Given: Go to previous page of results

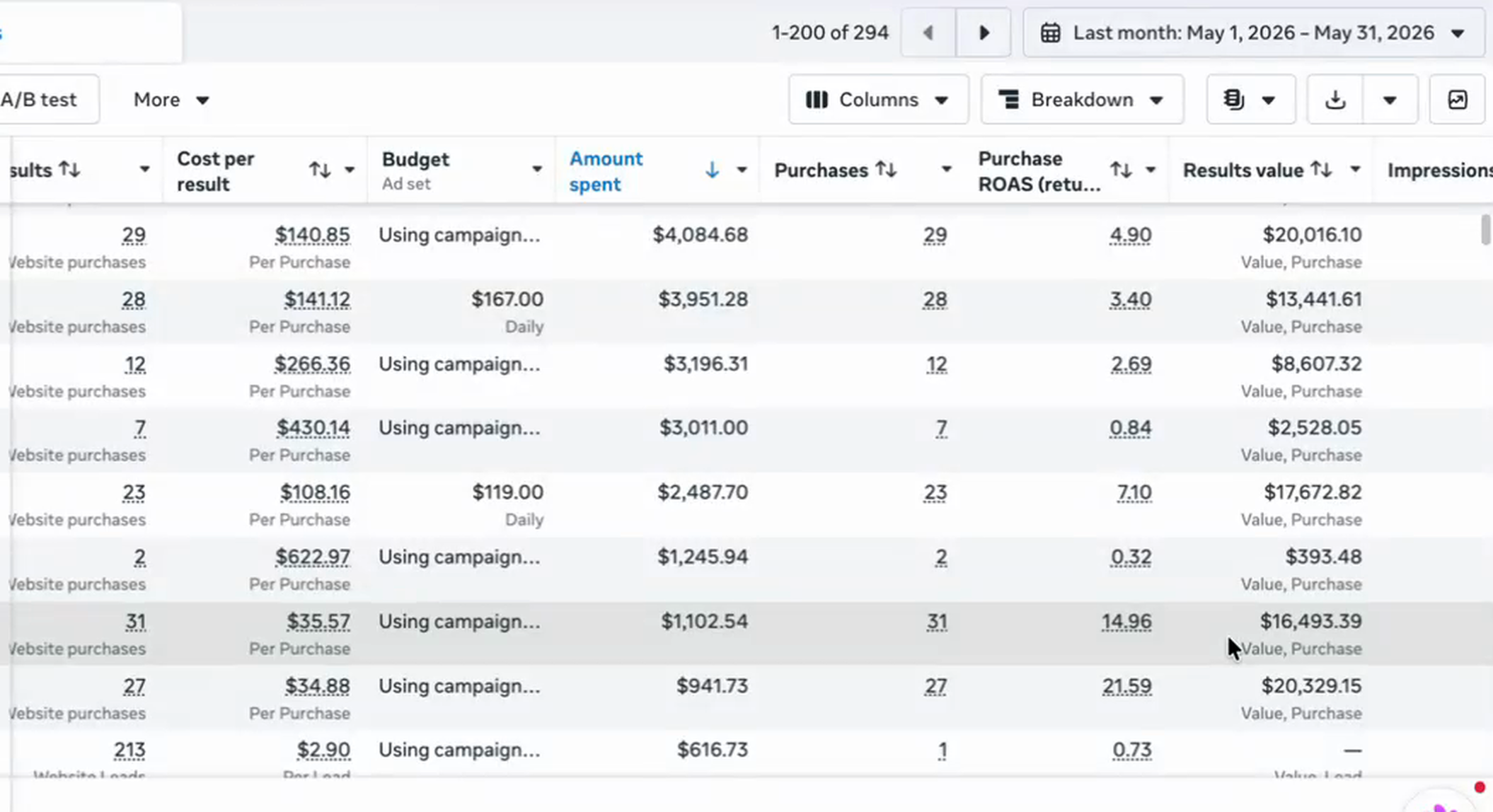Looking at the screenshot, I should [928, 33].
